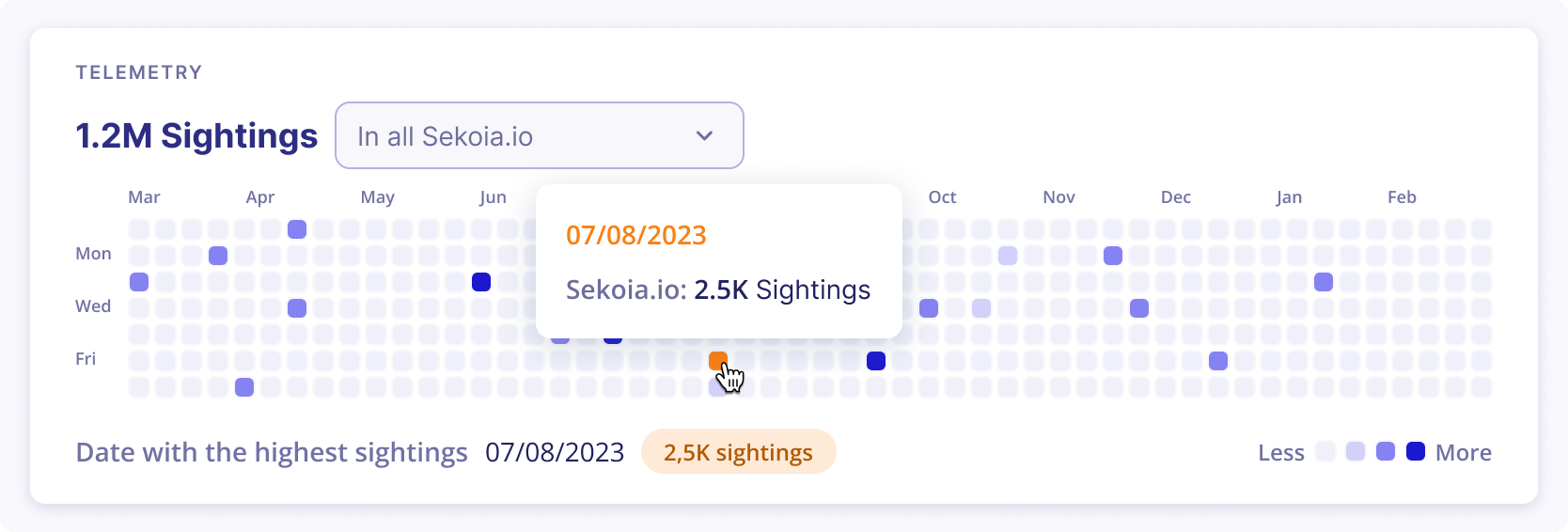1568x532 pixels.
Task: Click the purple Mon cell under Nov
Action: (x=1112, y=255)
